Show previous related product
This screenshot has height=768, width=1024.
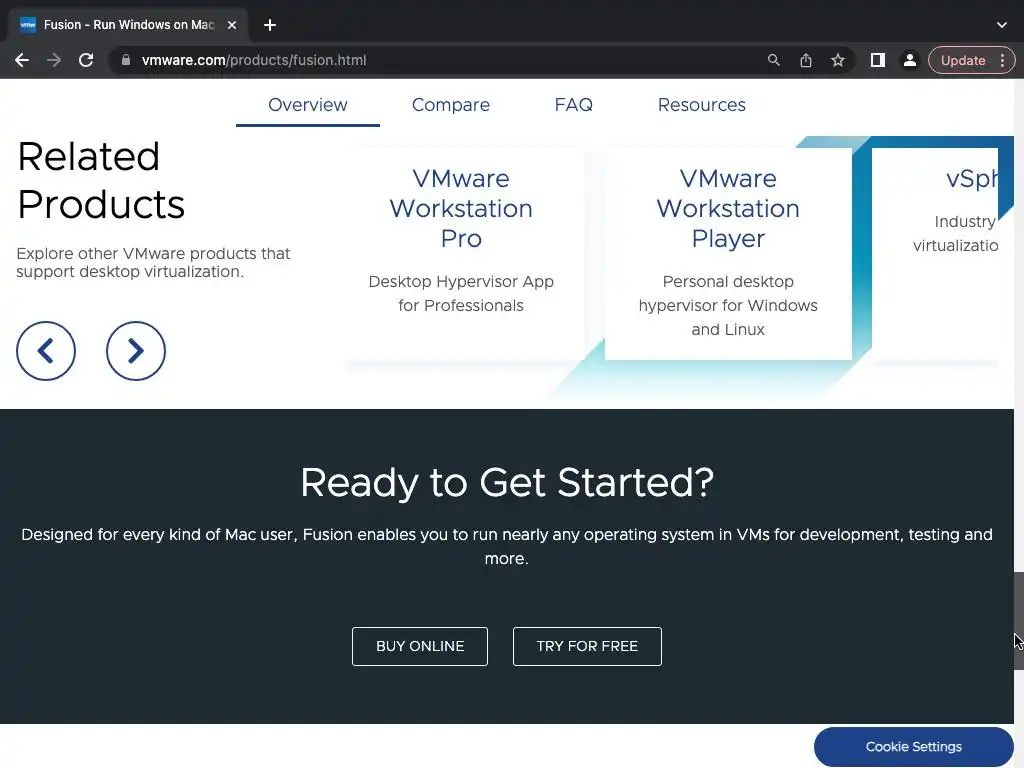tap(46, 351)
